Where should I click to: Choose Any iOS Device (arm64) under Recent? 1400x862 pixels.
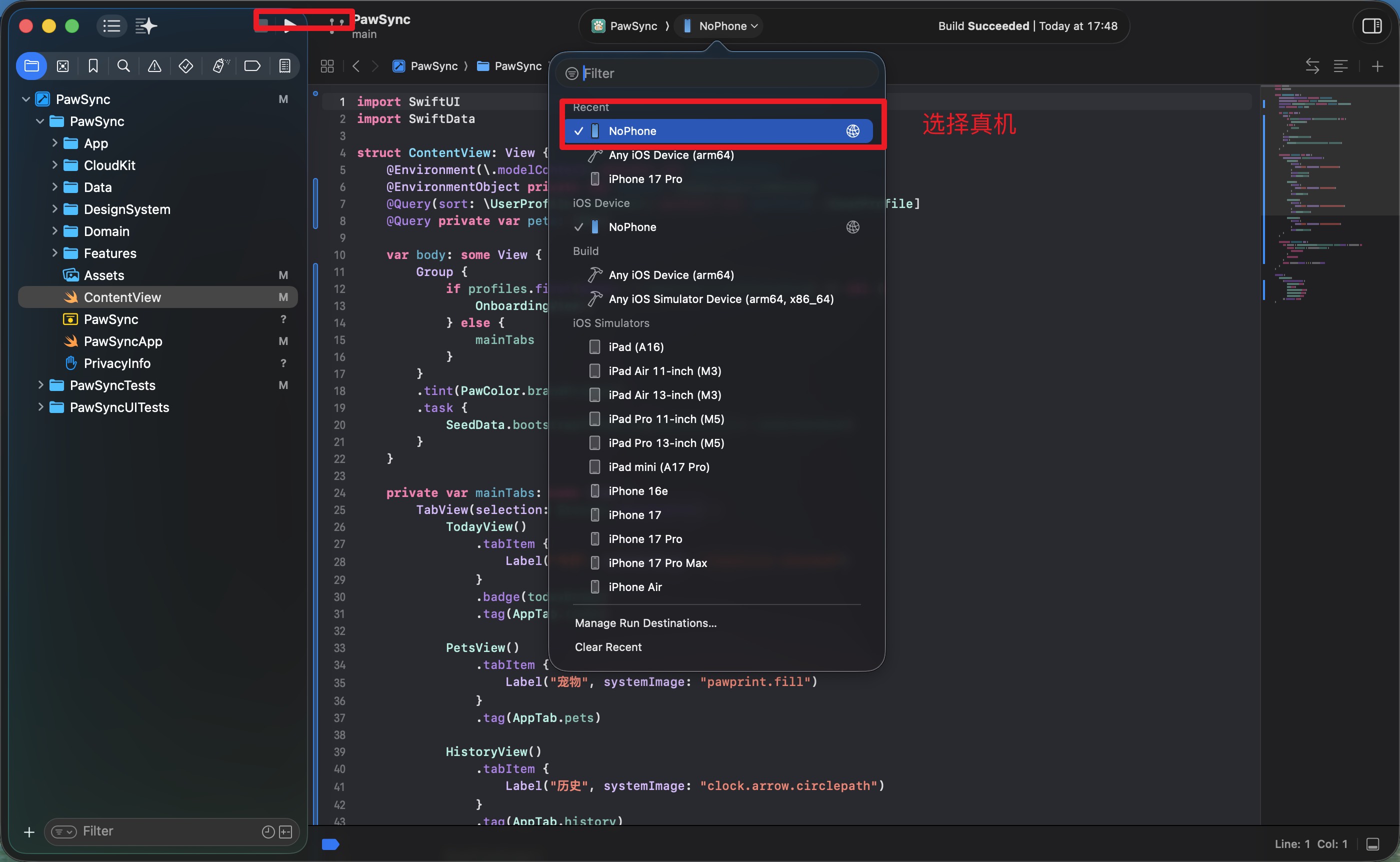(x=719, y=155)
